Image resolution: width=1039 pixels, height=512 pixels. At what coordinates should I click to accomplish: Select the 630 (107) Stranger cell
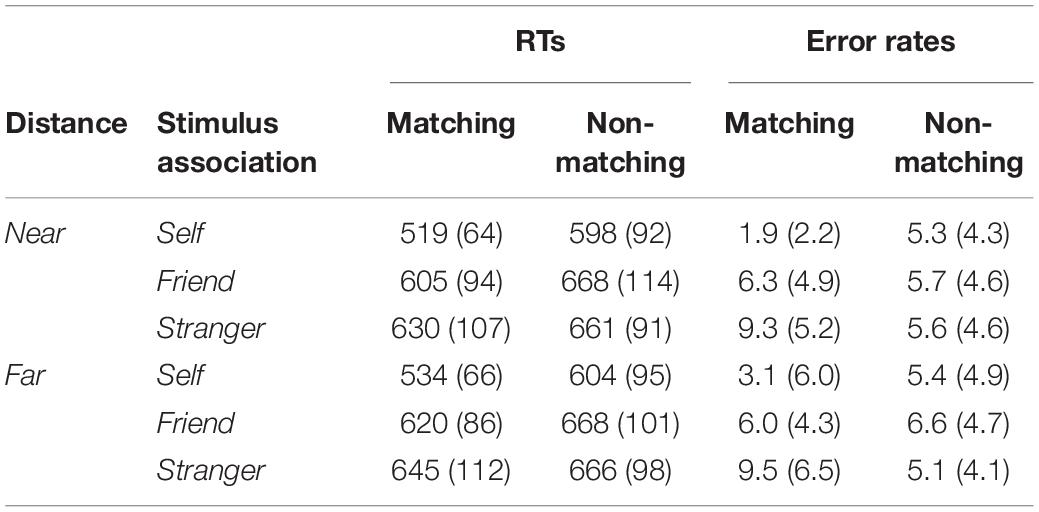(x=451, y=329)
